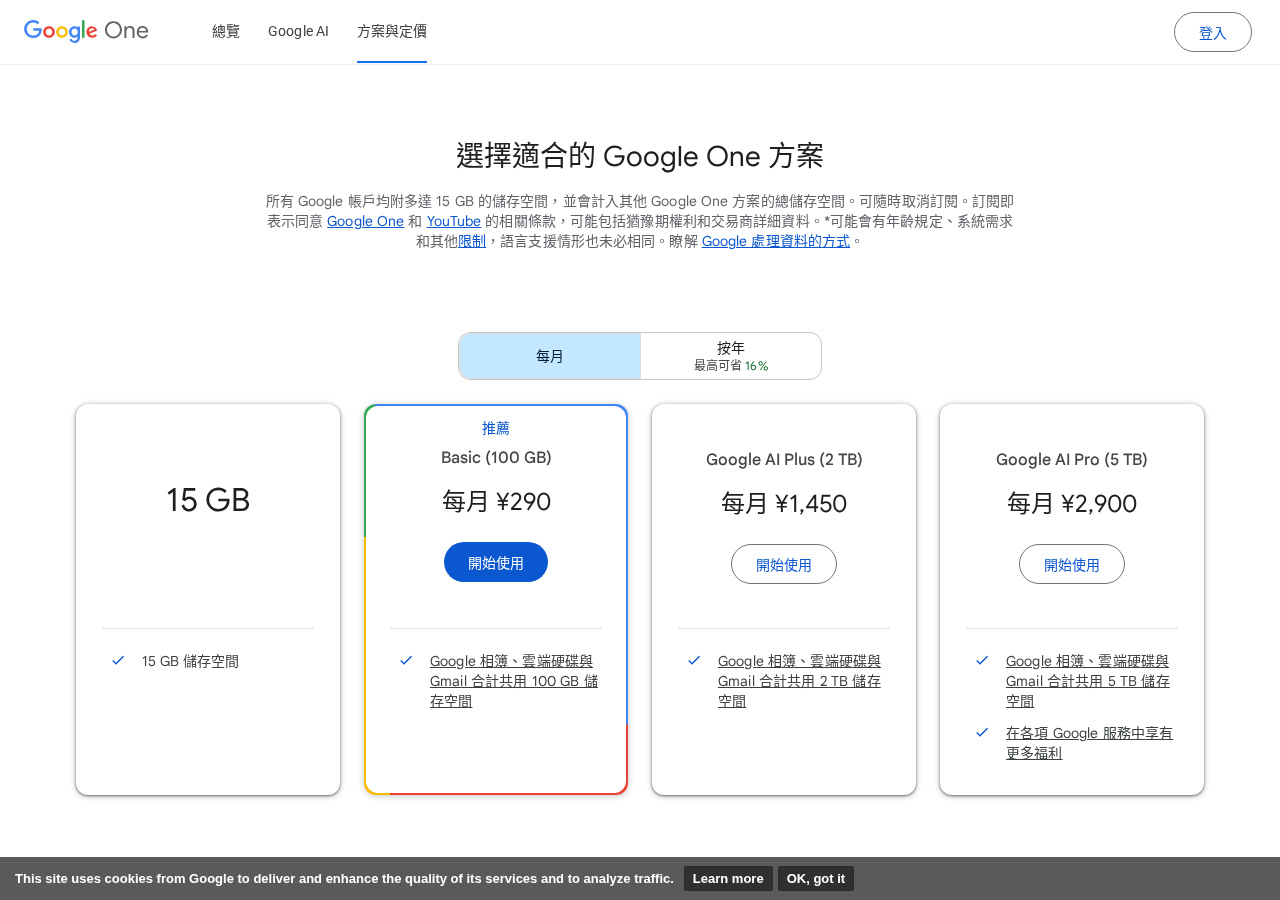Viewport: 1280px width, 900px height.
Task: Open the 限制 restrictions link
Action: tap(472, 241)
